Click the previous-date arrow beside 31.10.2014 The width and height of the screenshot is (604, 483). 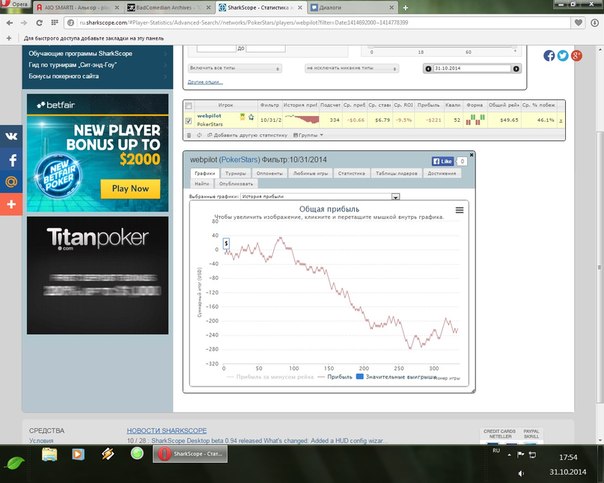pos(428,69)
